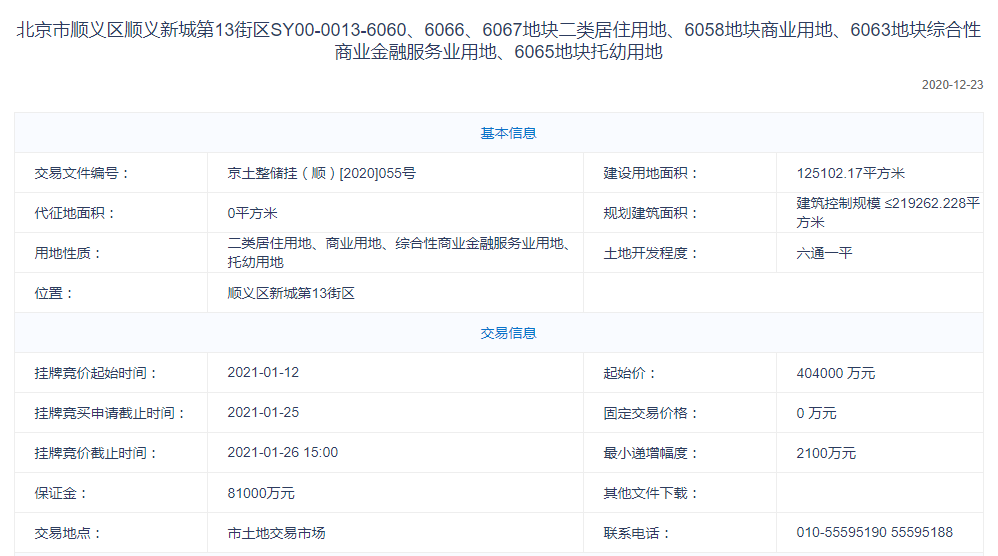Select the 交易信息 section header
This screenshot has height=556, width=998.
(508, 333)
